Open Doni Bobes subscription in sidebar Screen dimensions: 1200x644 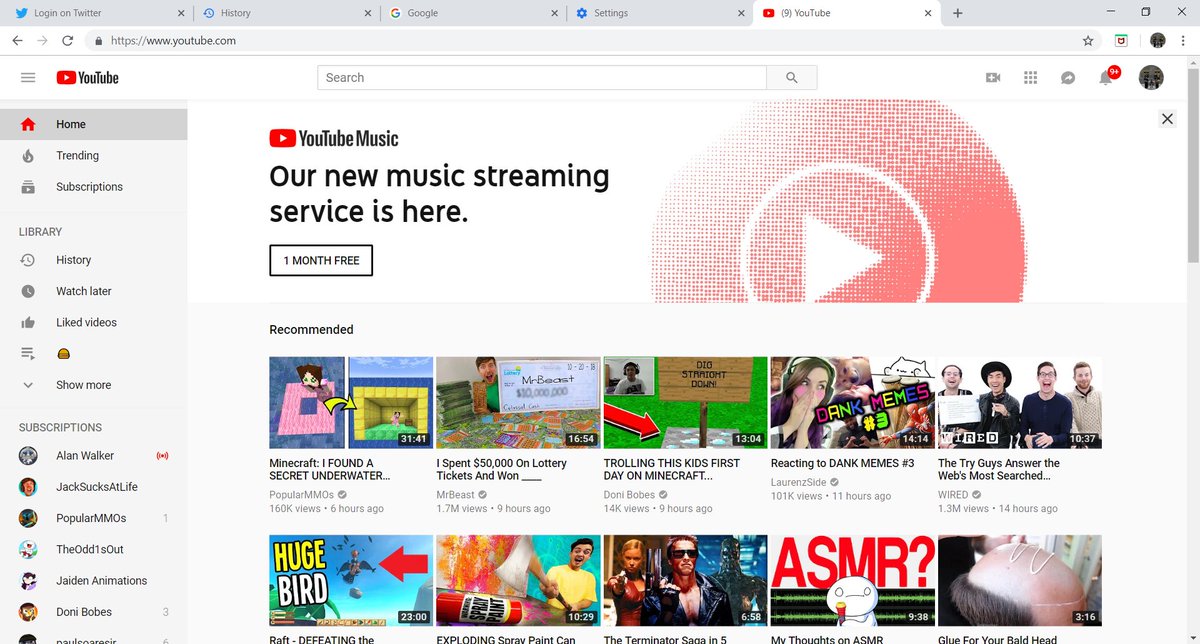tap(93, 611)
